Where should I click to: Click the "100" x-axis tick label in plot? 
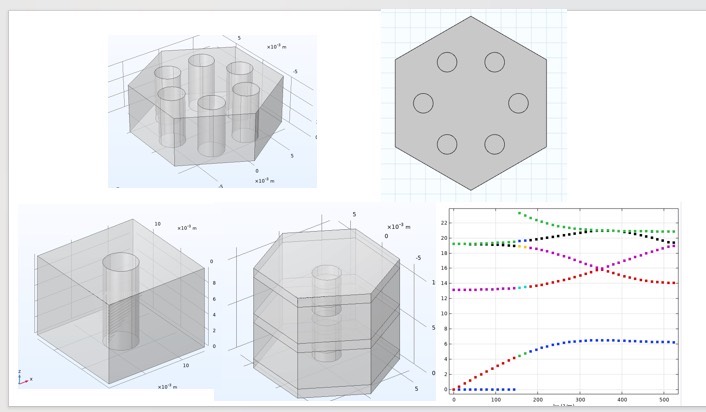[495, 399]
